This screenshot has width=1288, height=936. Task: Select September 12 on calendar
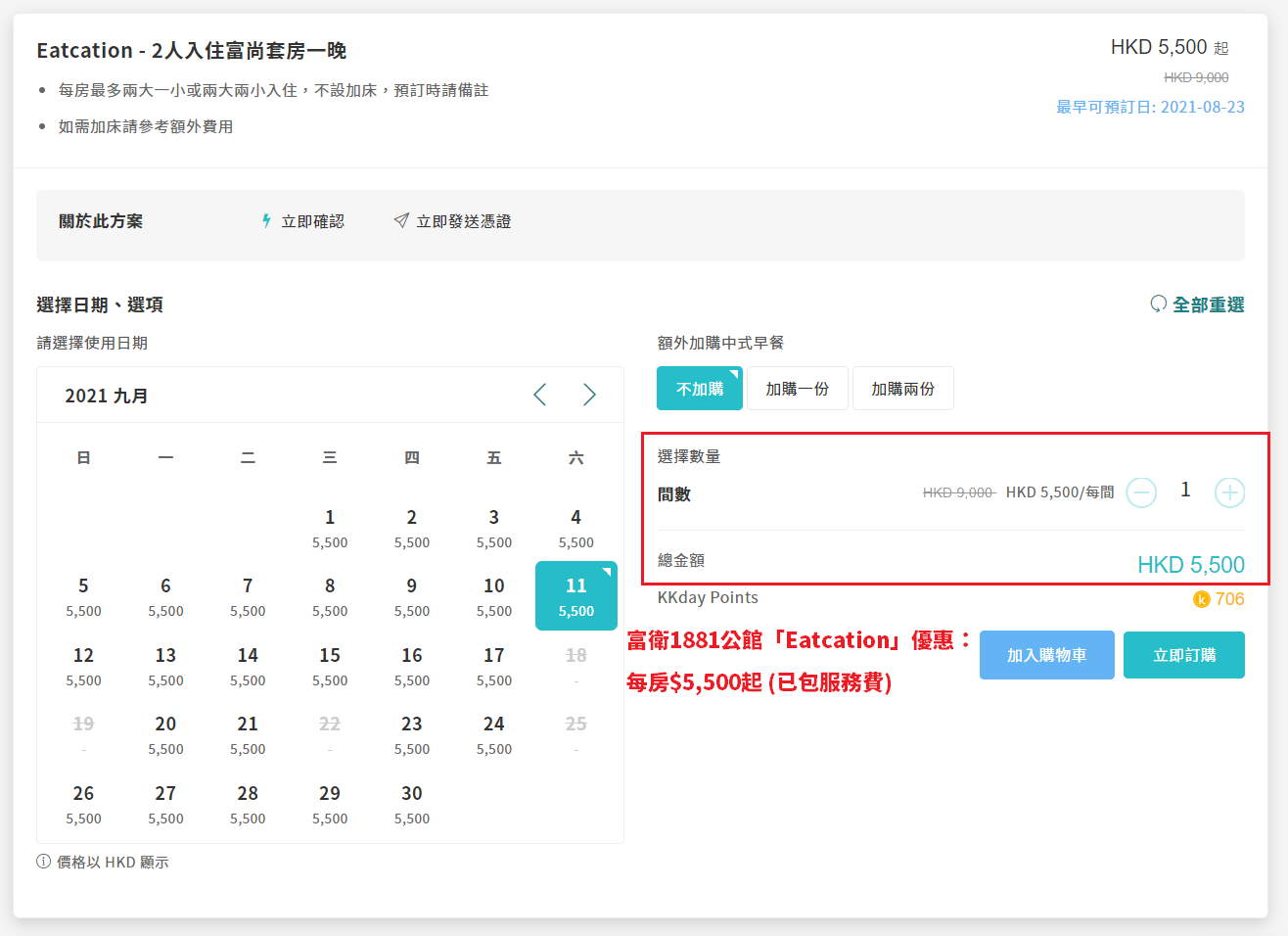[83, 666]
